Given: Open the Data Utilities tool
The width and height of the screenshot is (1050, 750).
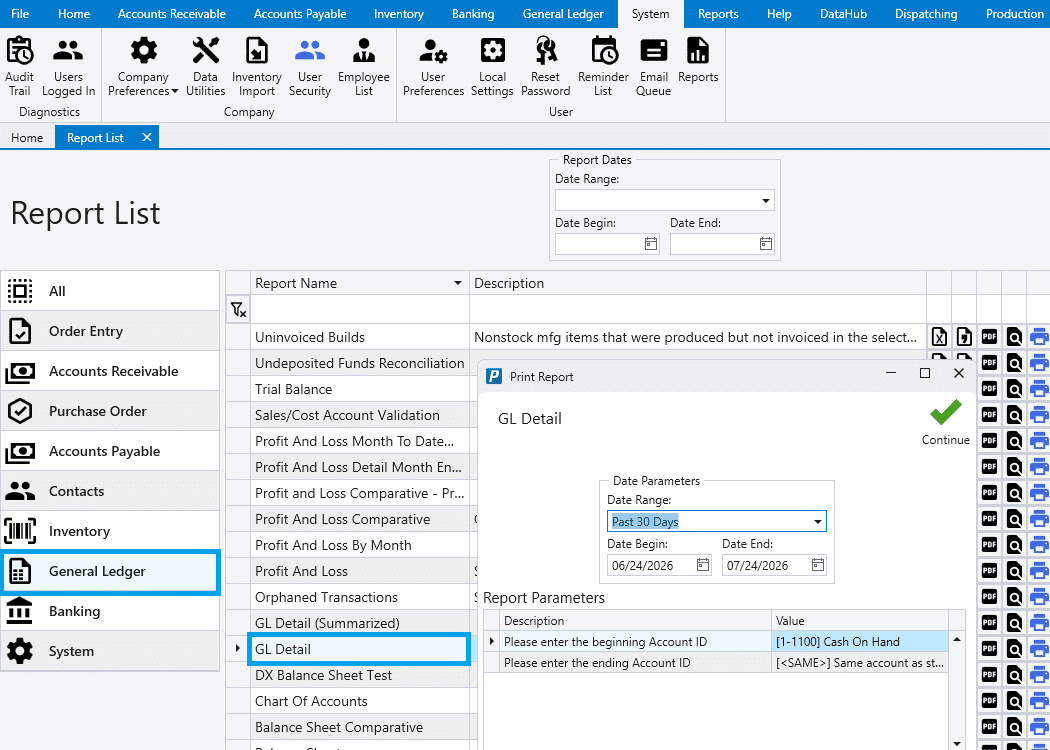Looking at the screenshot, I should [205, 66].
